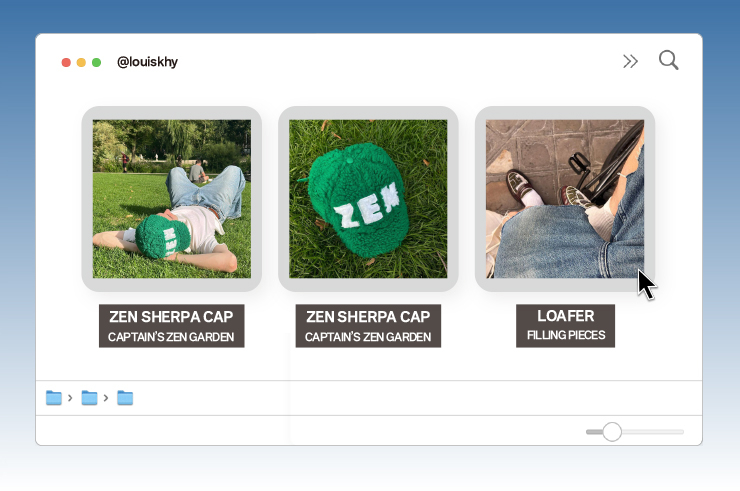Click the chevron after the first breadcrumb folder
This screenshot has width=740, height=491.
coord(70,398)
